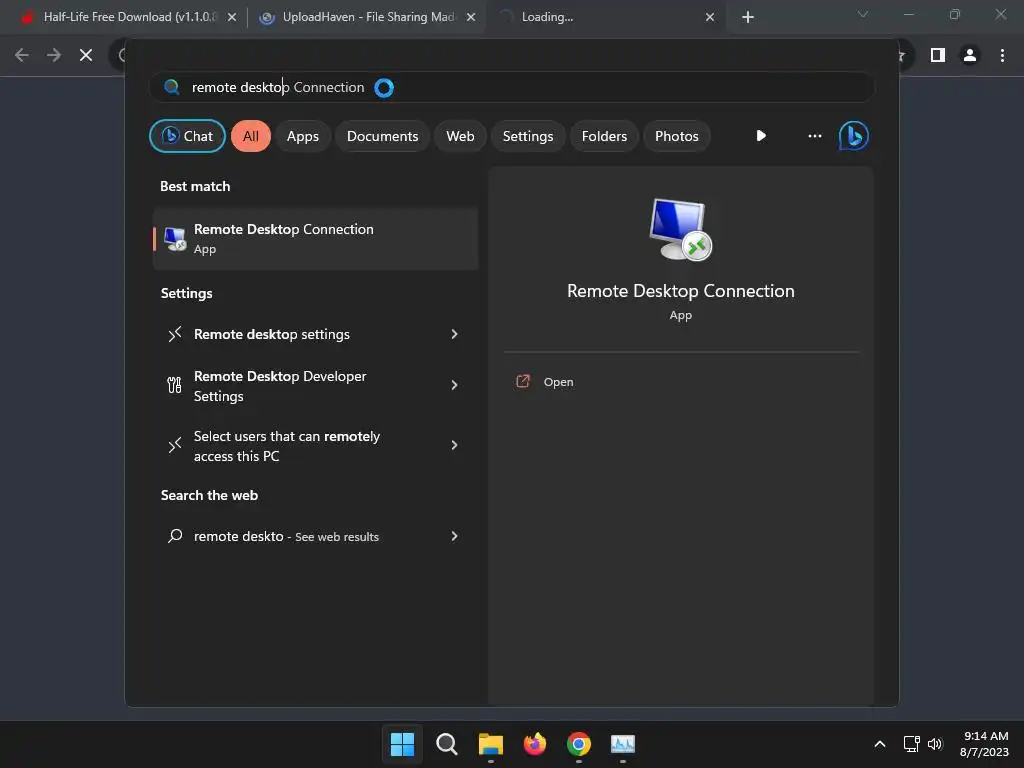1024x768 pixels.
Task: Open the search options ellipsis menu
Action: pos(814,136)
